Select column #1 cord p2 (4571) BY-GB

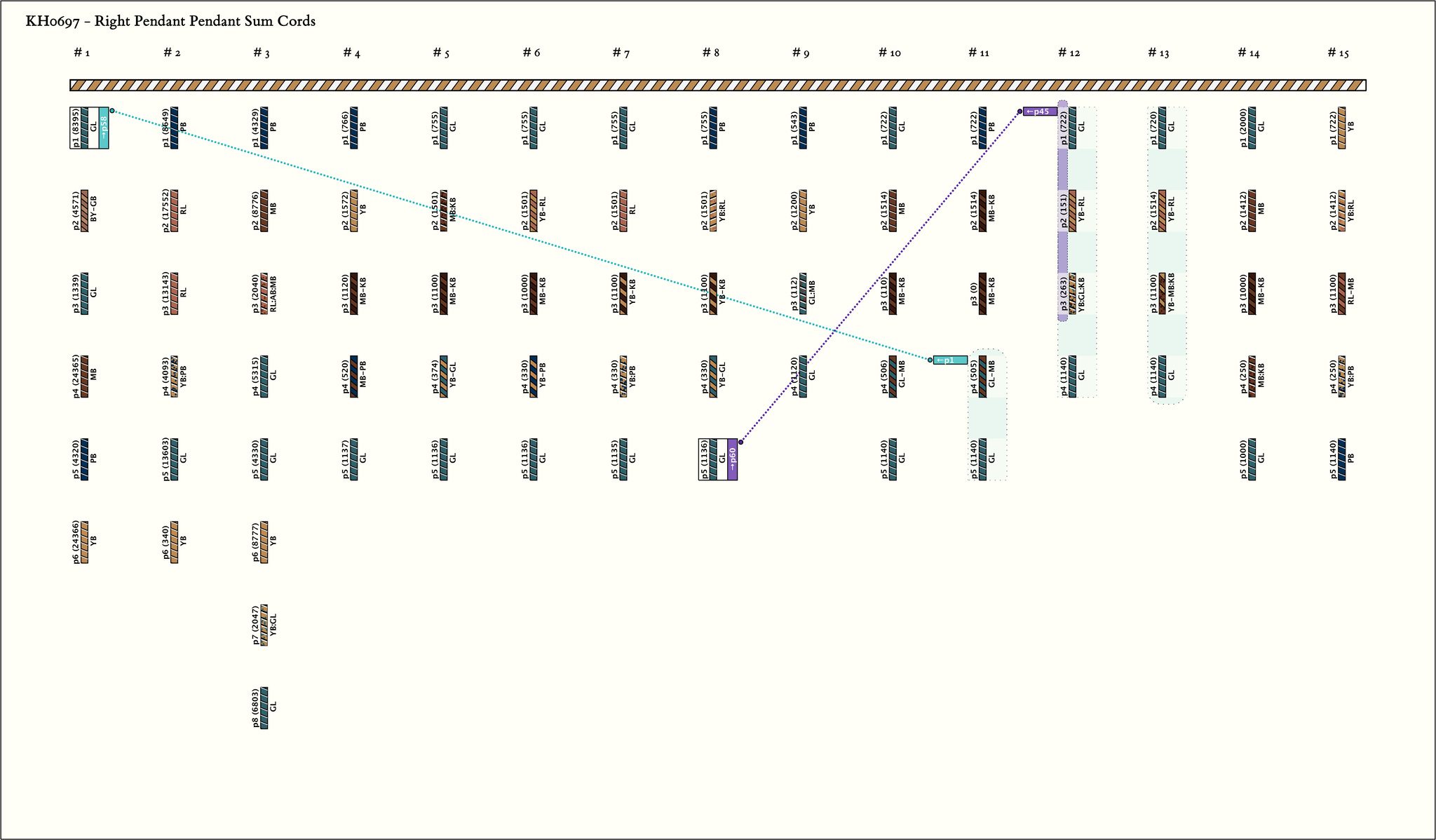[x=85, y=210]
